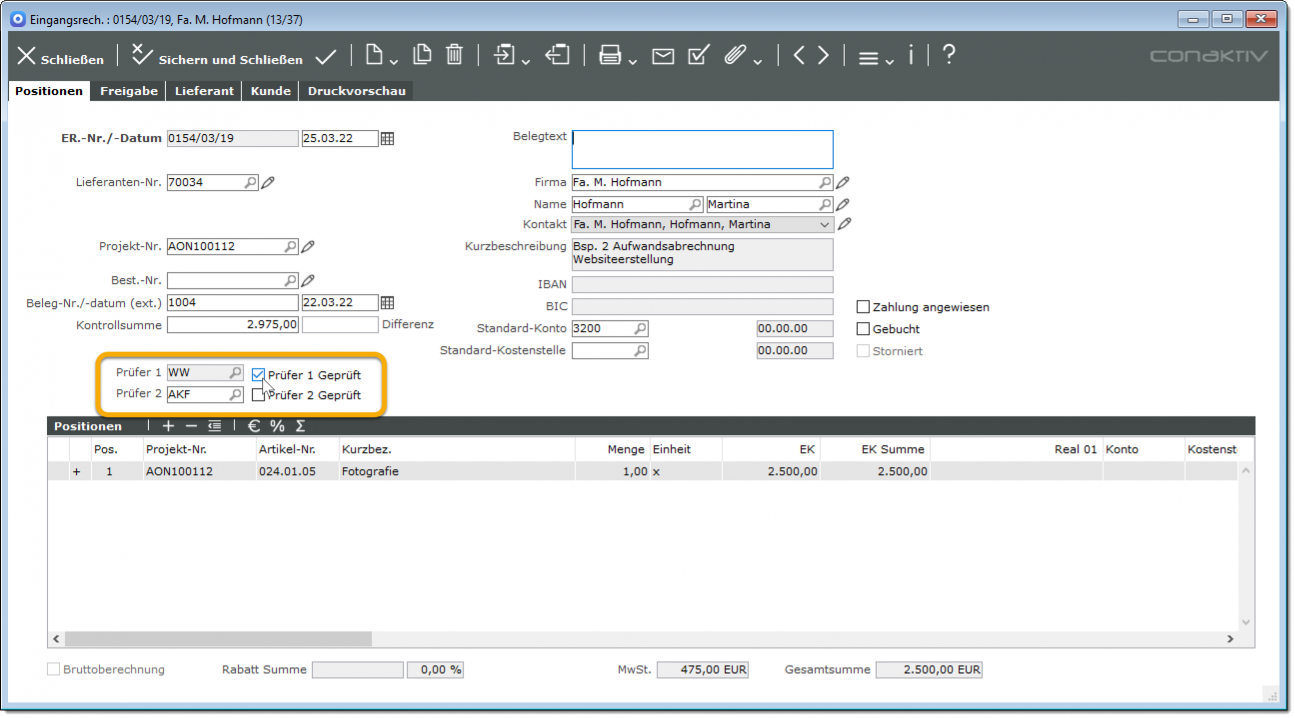Viewport: 1295px width, 718px height.
Task: Click into the Belegtext field
Action: (x=702, y=150)
